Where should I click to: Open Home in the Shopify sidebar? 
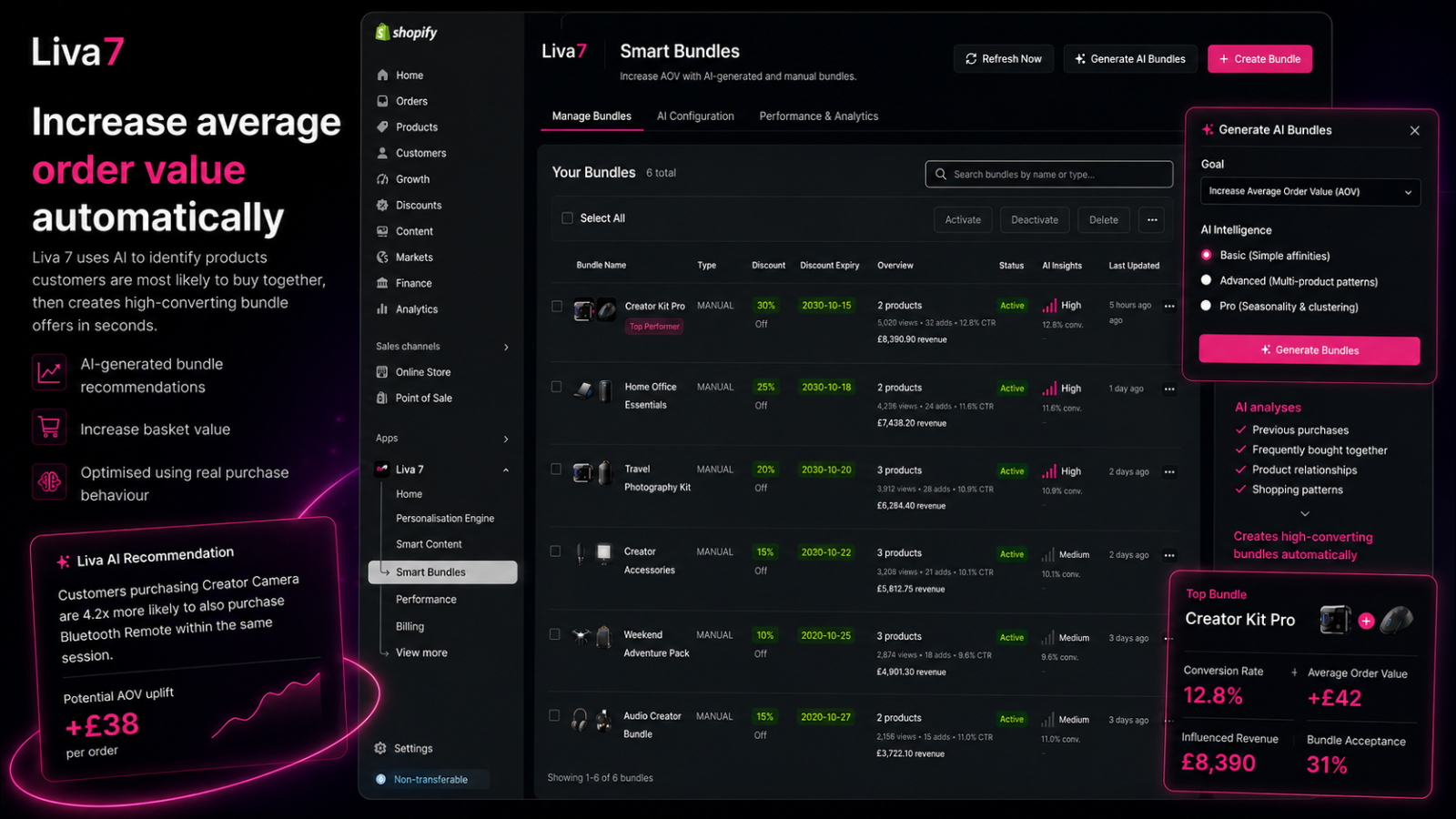click(x=409, y=76)
